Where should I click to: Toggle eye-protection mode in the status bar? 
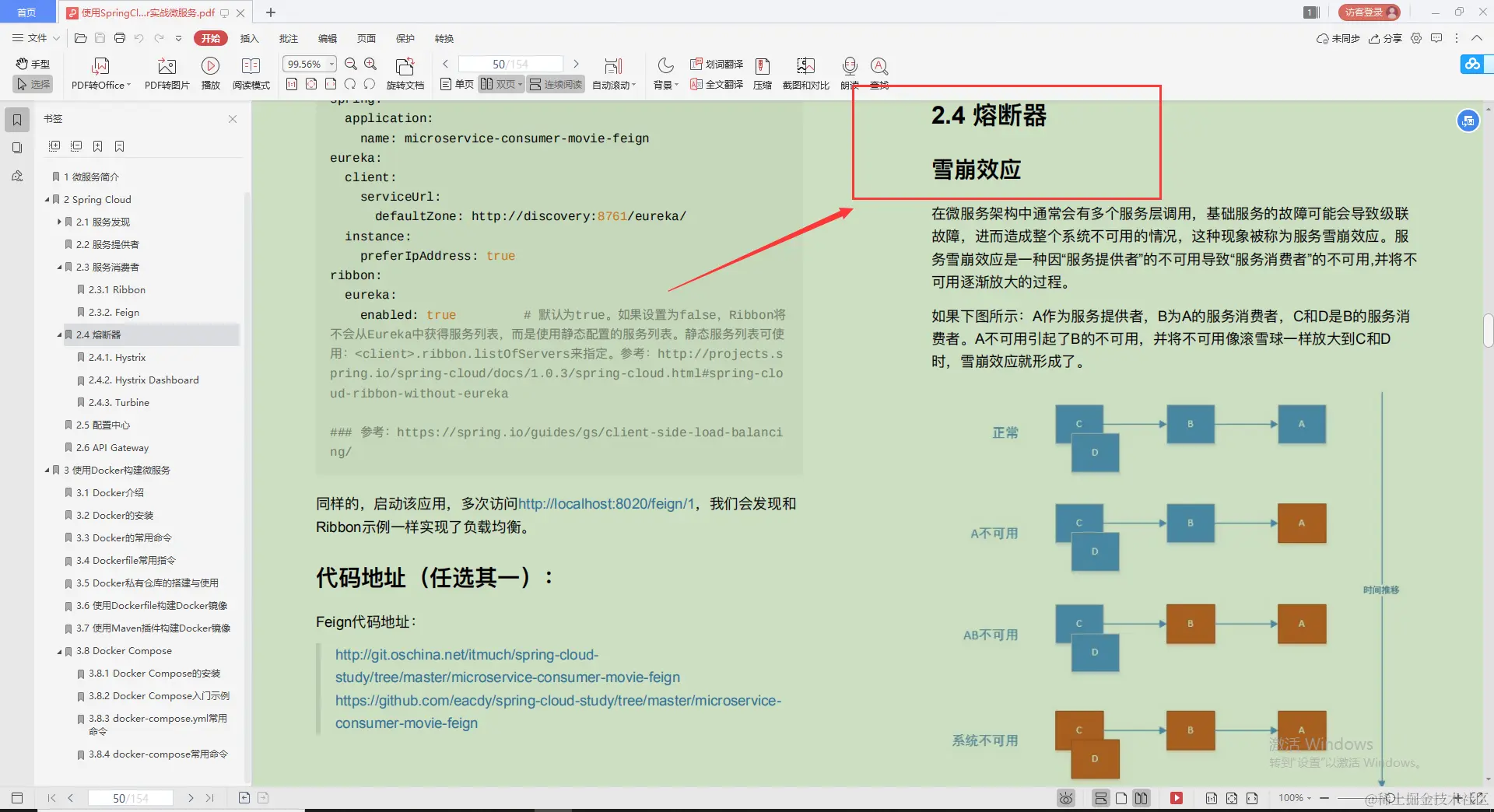(1064, 798)
